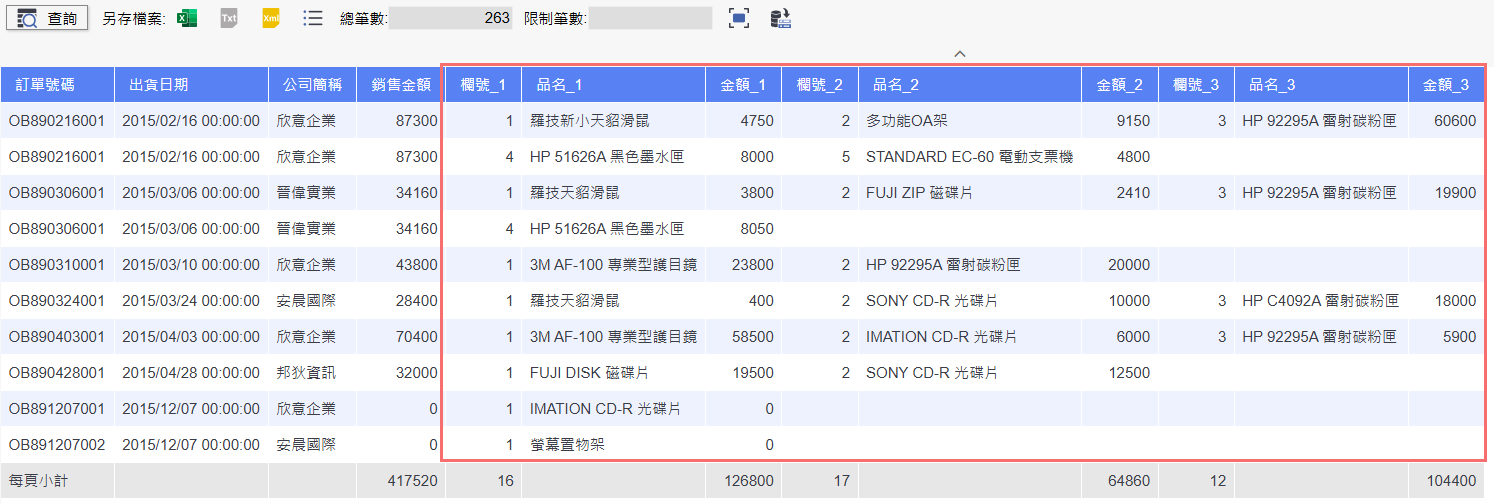Save results as Txt file
Viewport: 1494px width, 504px height.
tap(229, 18)
